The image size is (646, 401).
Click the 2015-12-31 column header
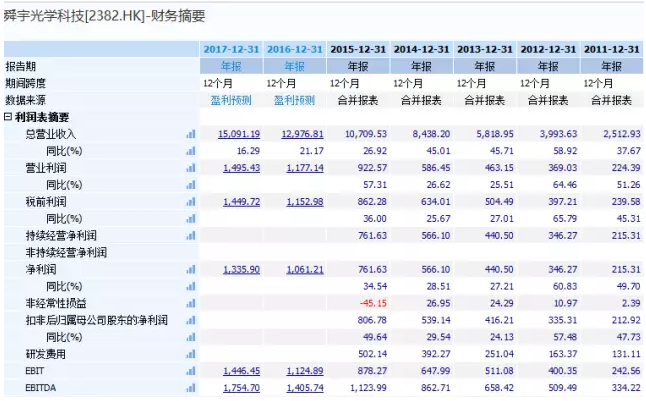click(x=358, y=49)
